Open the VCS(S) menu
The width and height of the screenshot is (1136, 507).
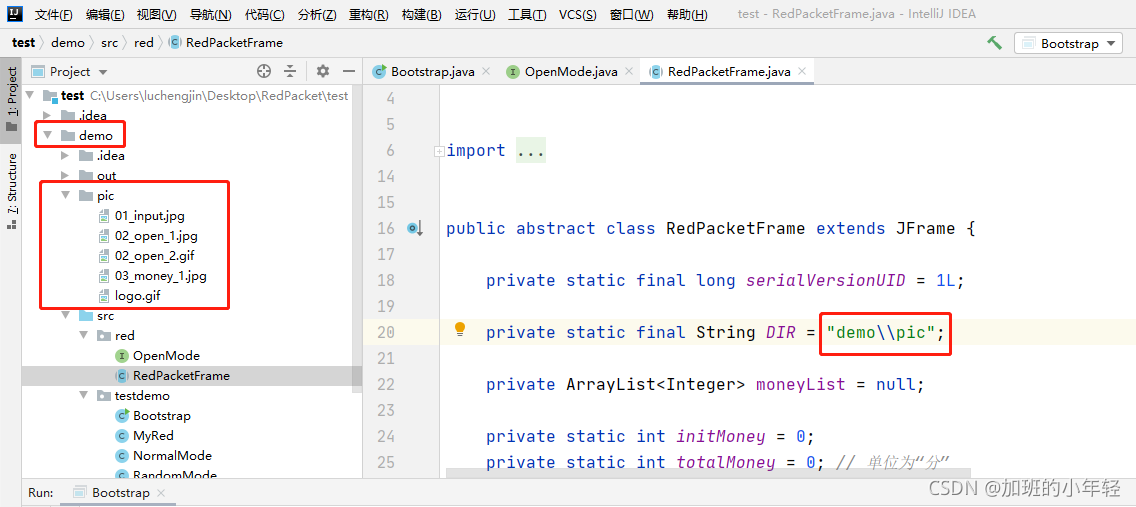578,14
